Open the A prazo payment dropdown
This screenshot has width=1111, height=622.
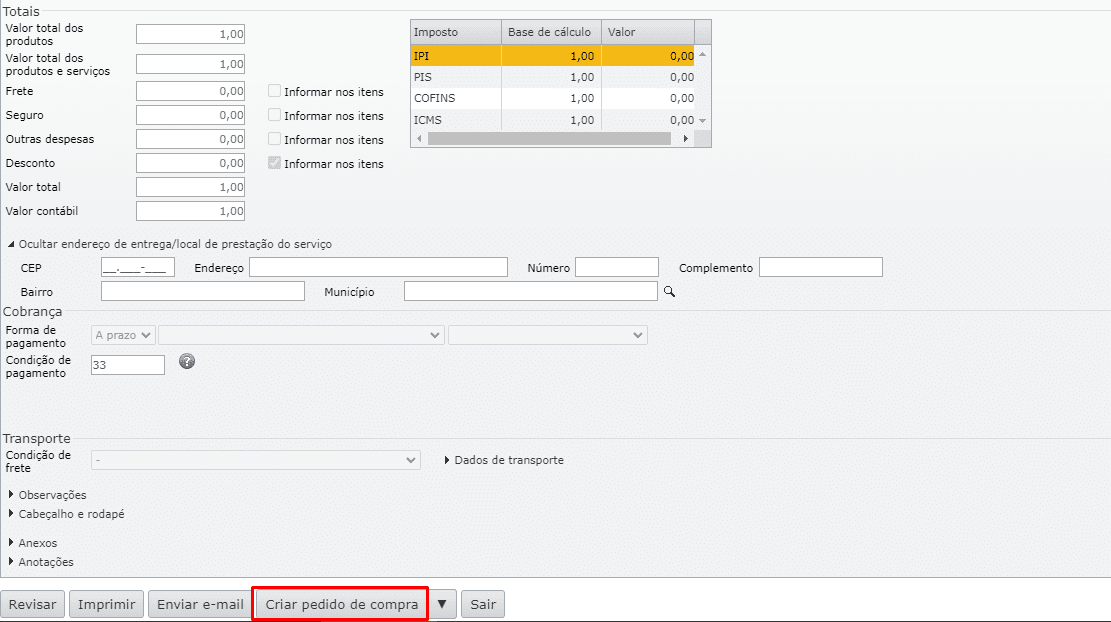(123, 335)
